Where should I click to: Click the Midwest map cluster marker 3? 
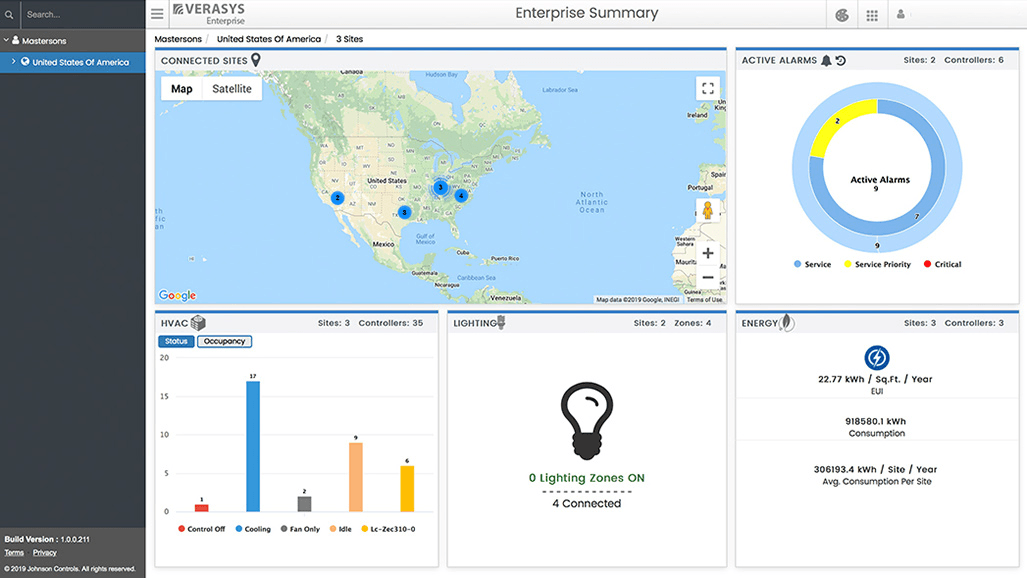440,187
